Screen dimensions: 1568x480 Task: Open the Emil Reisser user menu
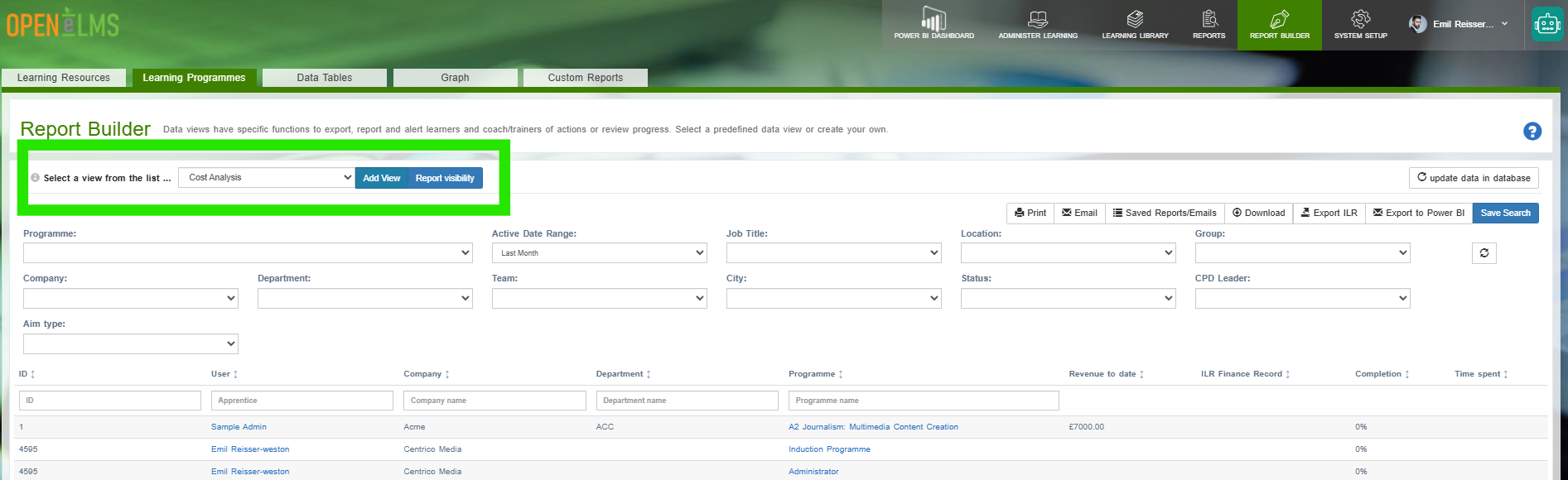pyautogui.click(x=1459, y=24)
